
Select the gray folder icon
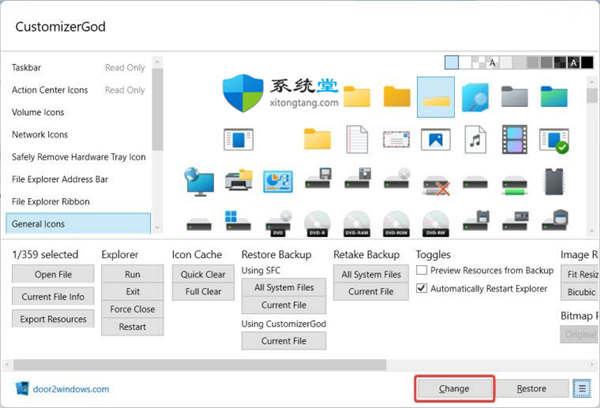click(514, 96)
